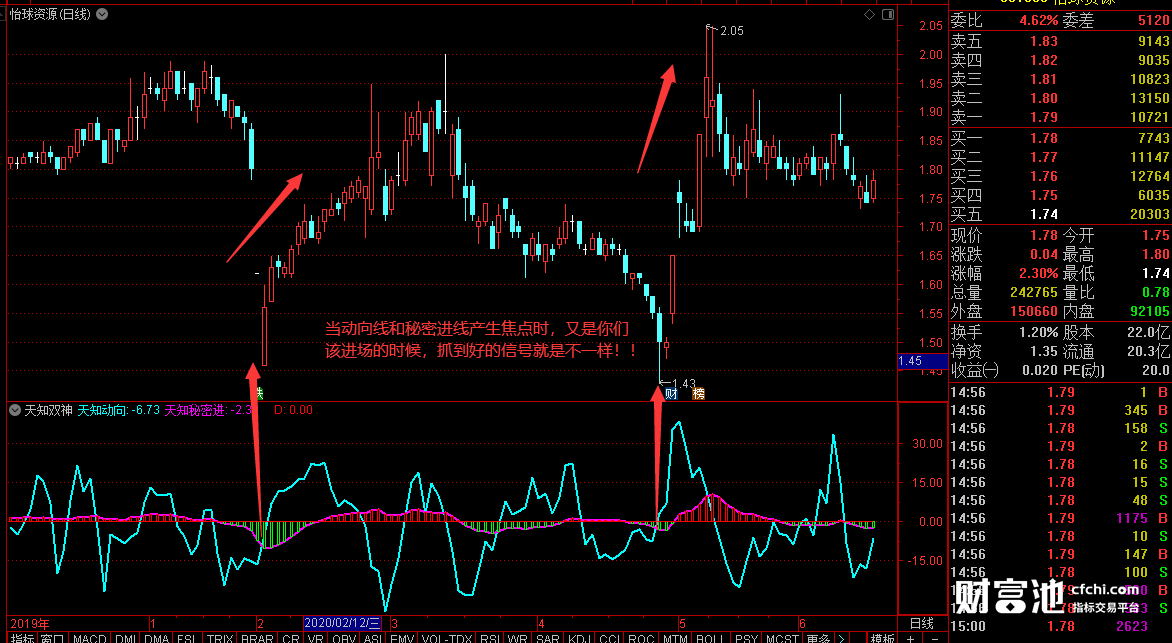Open the 窗口 tab
Image resolution: width=1172 pixels, height=643 pixels.
coord(52,639)
